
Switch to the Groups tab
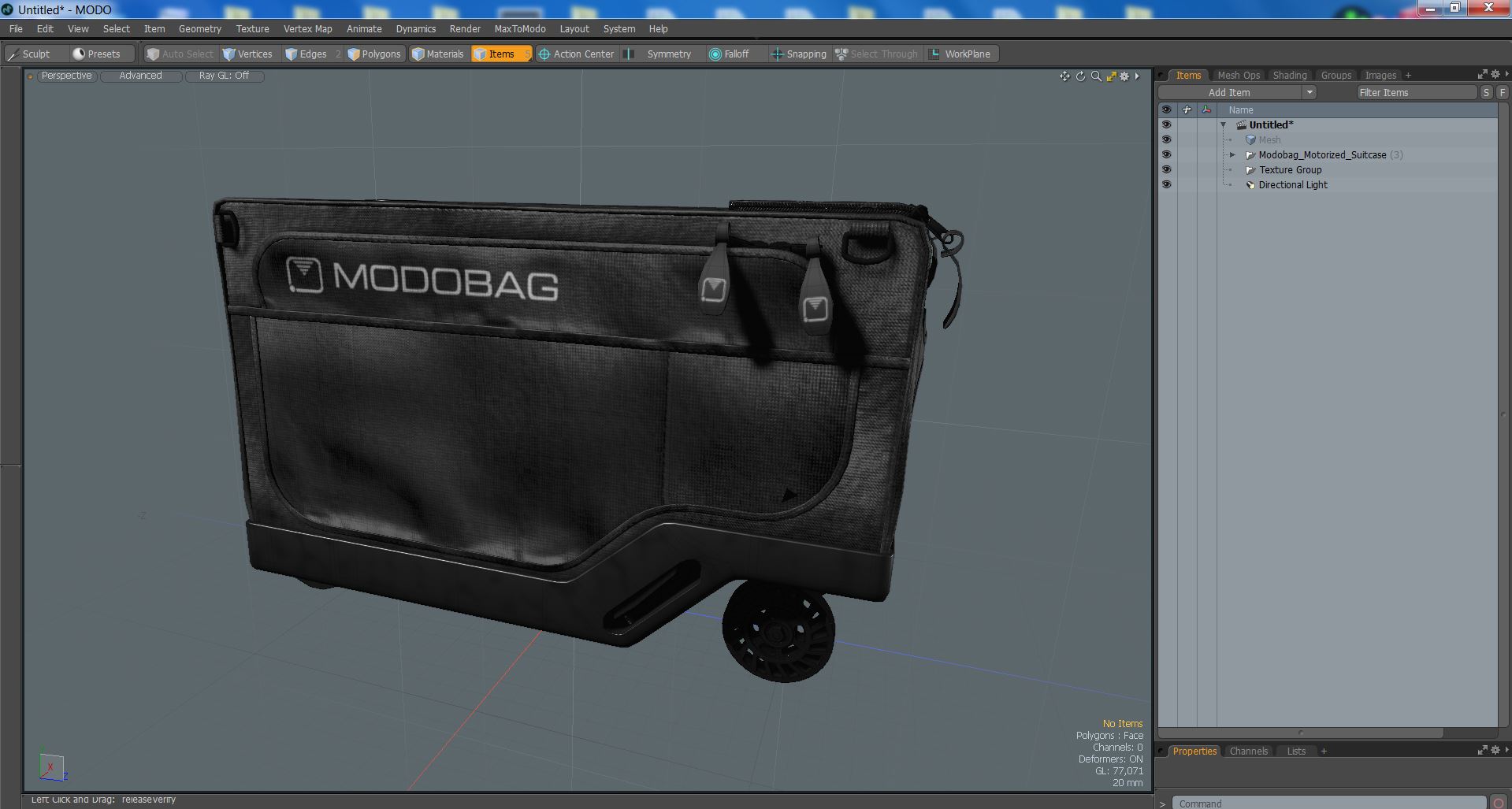coord(1336,75)
